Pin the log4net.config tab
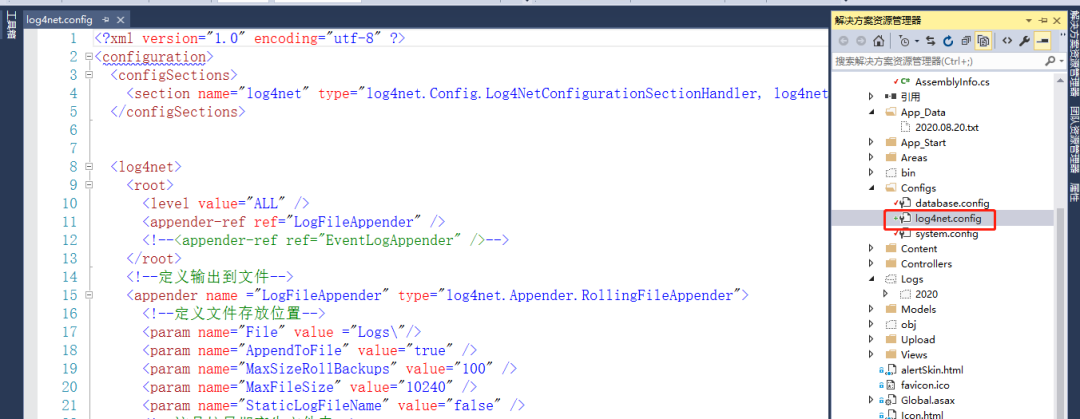The height and width of the screenshot is (419, 1080). point(105,19)
